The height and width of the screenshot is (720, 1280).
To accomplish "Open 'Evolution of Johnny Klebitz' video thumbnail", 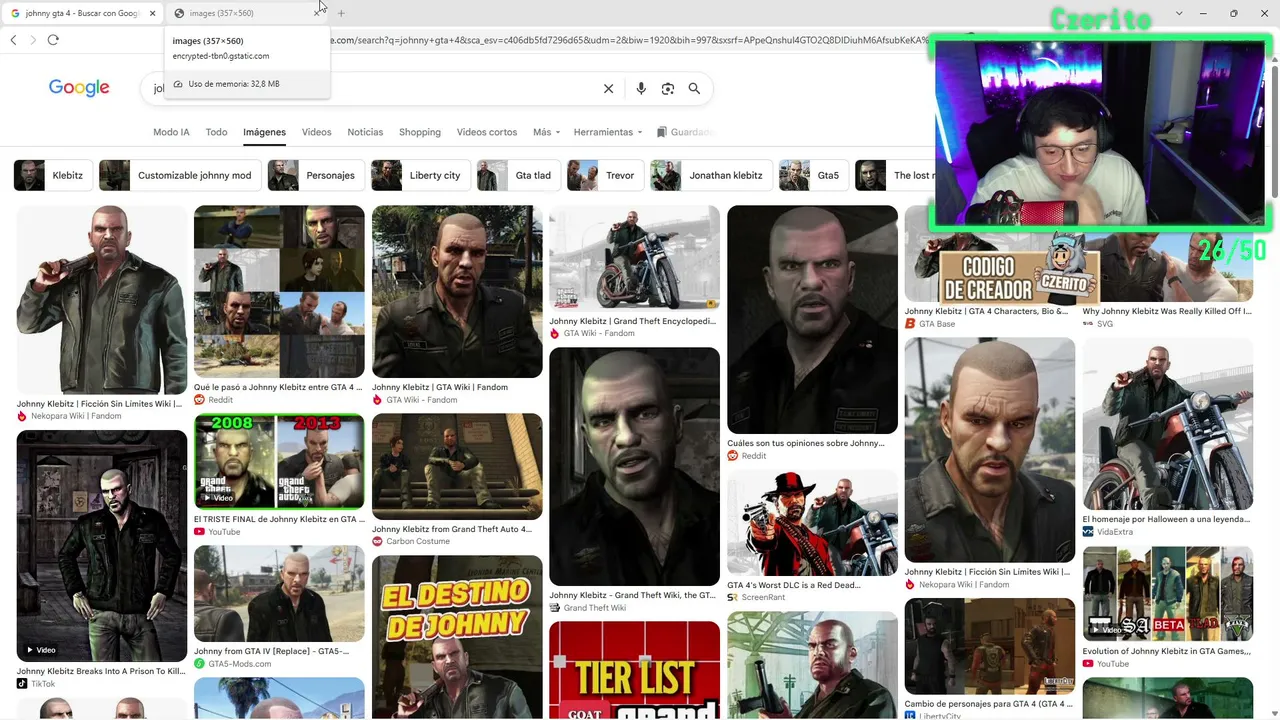I will tap(1168, 594).
